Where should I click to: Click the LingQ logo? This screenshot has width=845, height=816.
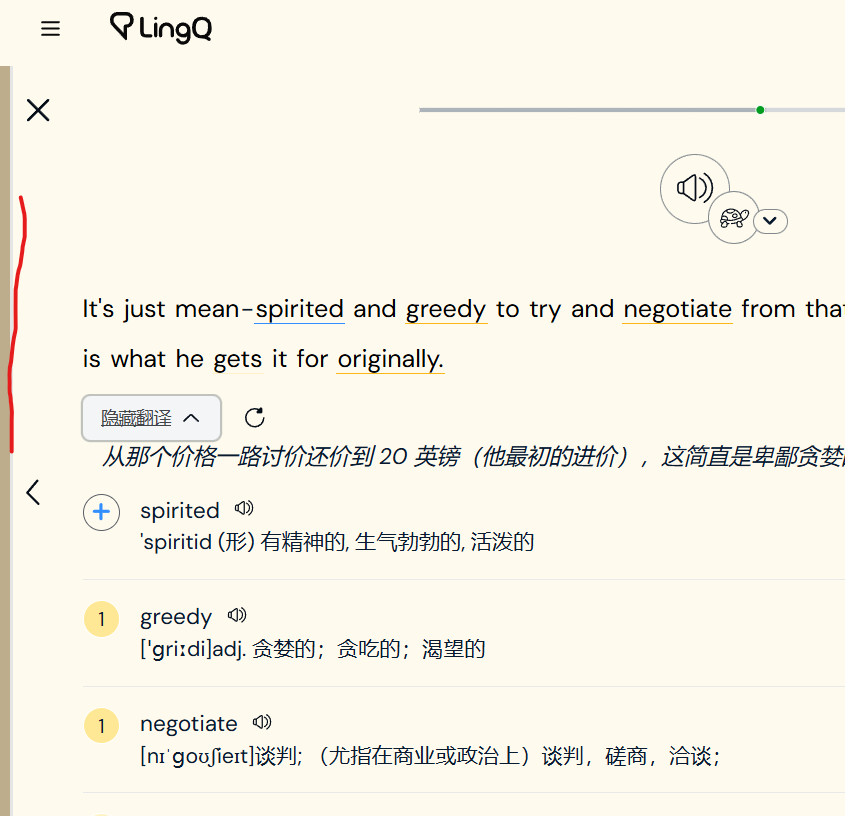click(x=161, y=28)
